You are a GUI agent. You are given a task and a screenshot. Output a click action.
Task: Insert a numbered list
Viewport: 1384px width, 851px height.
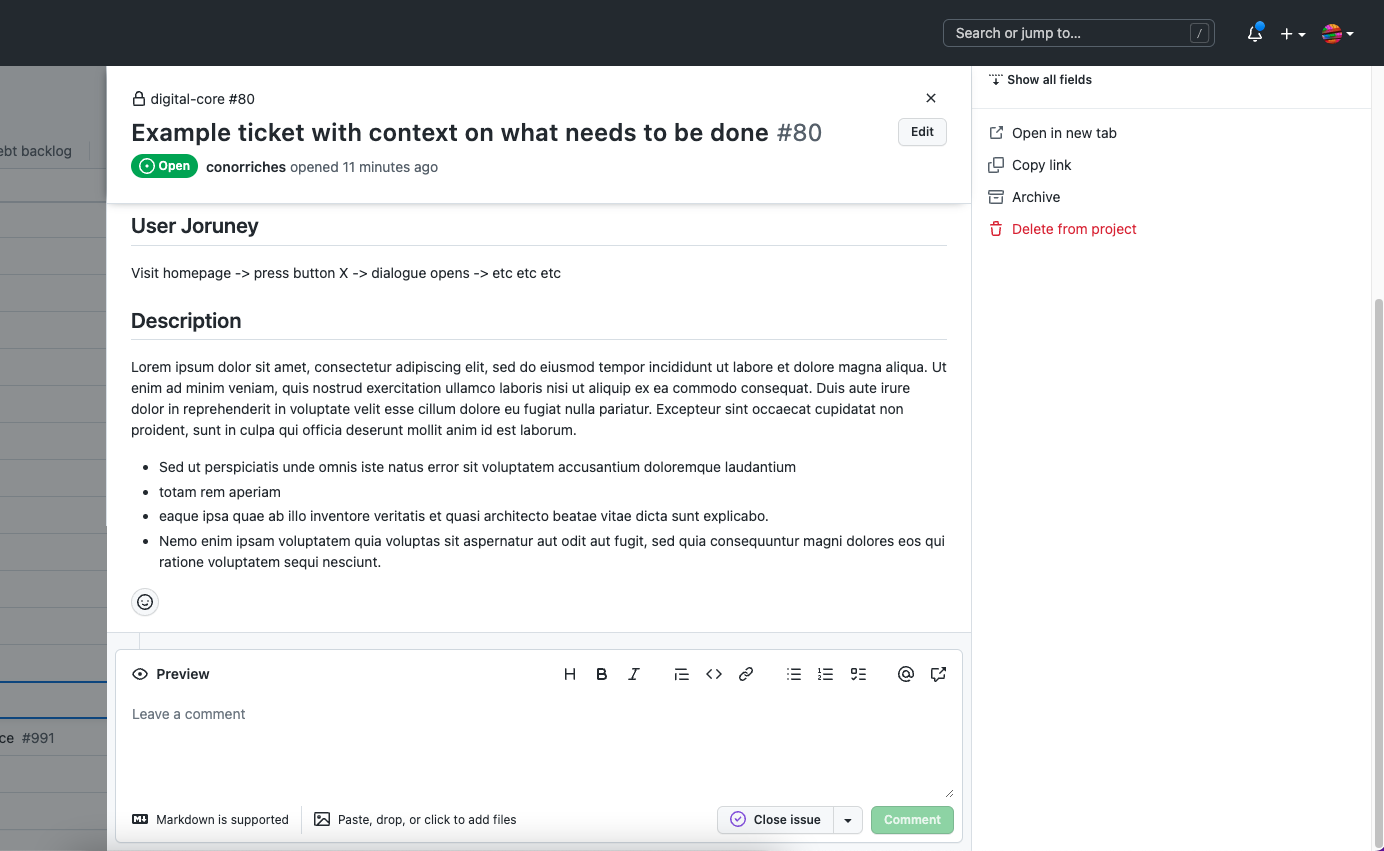(826, 674)
